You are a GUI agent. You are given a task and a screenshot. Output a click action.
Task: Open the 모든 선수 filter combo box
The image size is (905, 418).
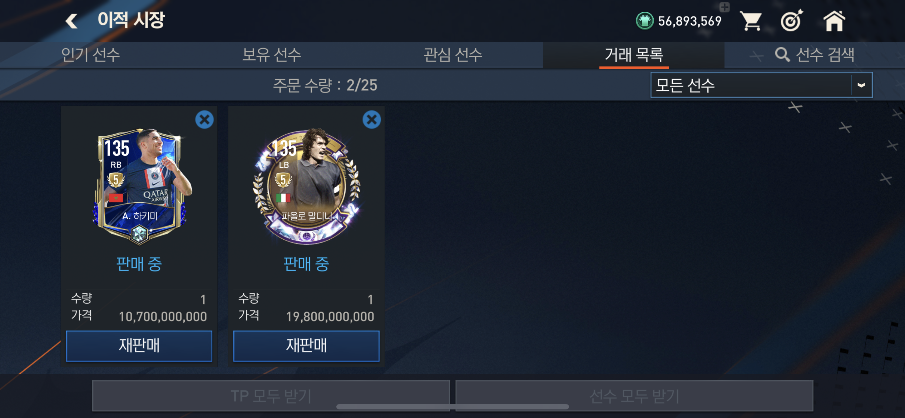761,85
